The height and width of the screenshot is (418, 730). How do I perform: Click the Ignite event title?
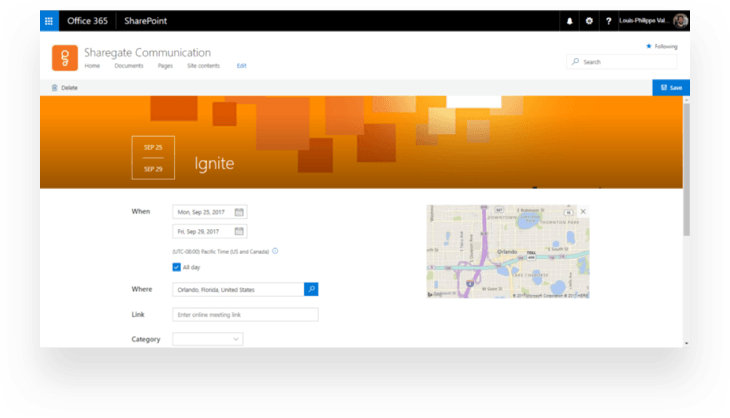[214, 163]
